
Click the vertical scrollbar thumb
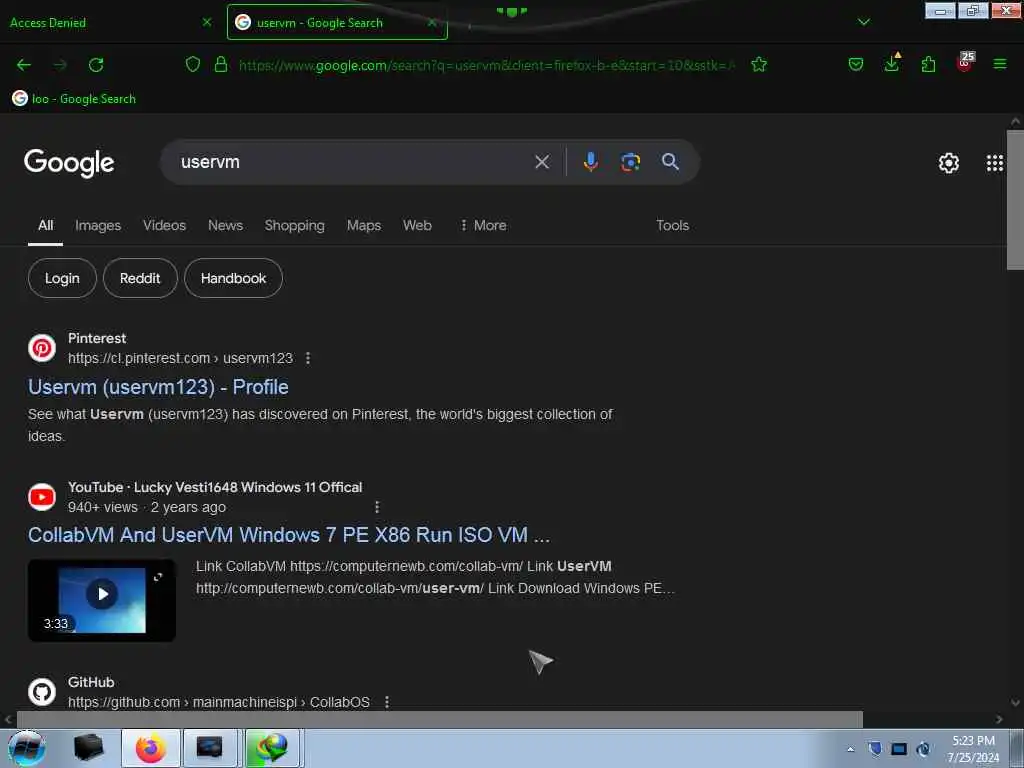point(1015,199)
